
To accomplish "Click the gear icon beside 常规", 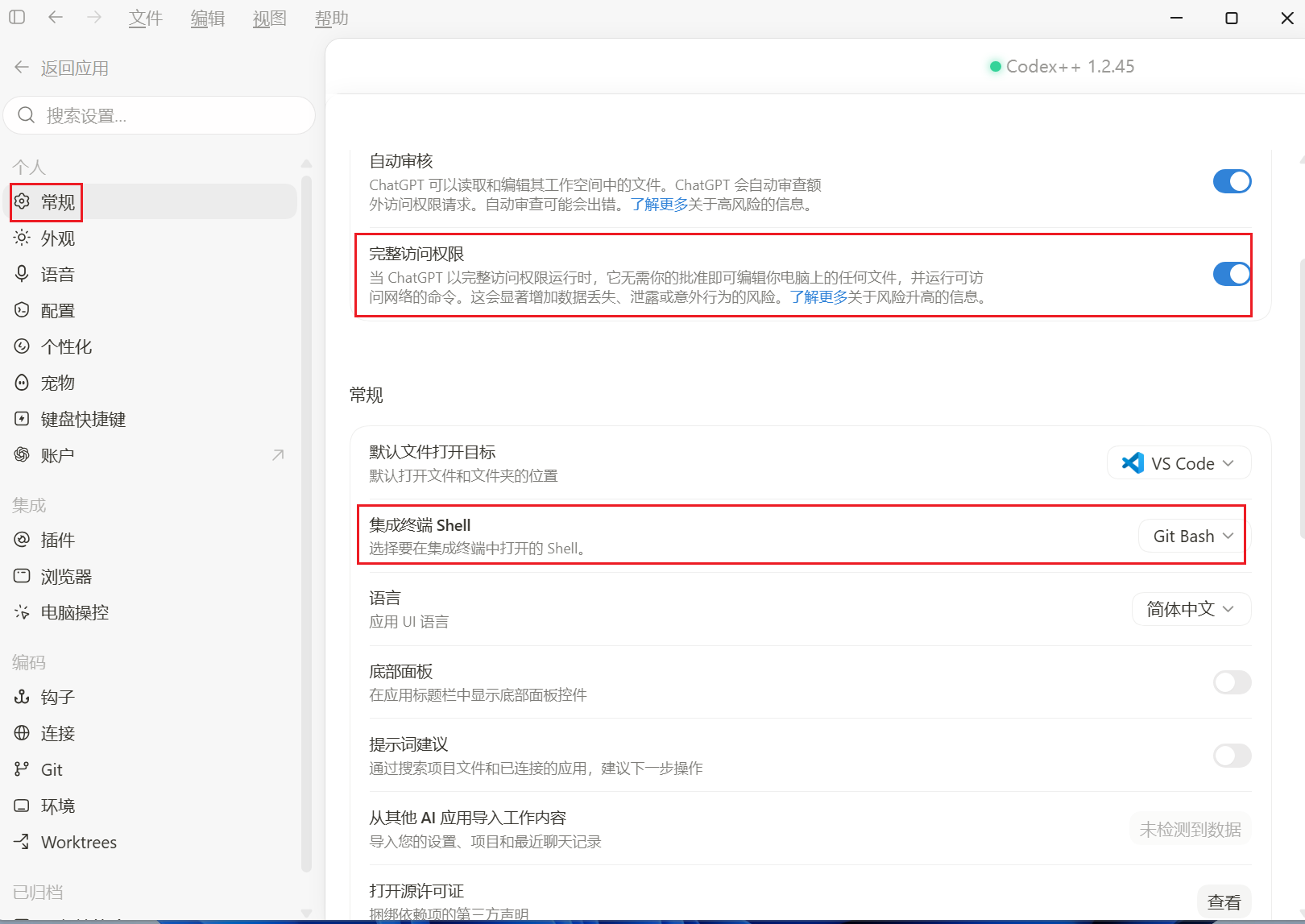I will tap(22, 201).
